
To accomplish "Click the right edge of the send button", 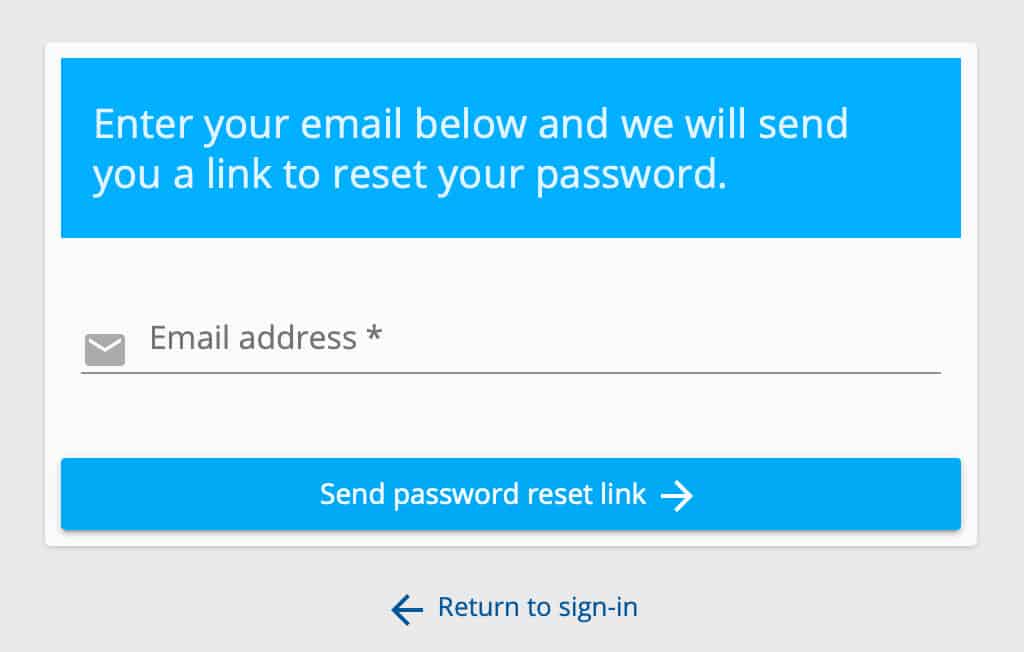I will click(948, 494).
